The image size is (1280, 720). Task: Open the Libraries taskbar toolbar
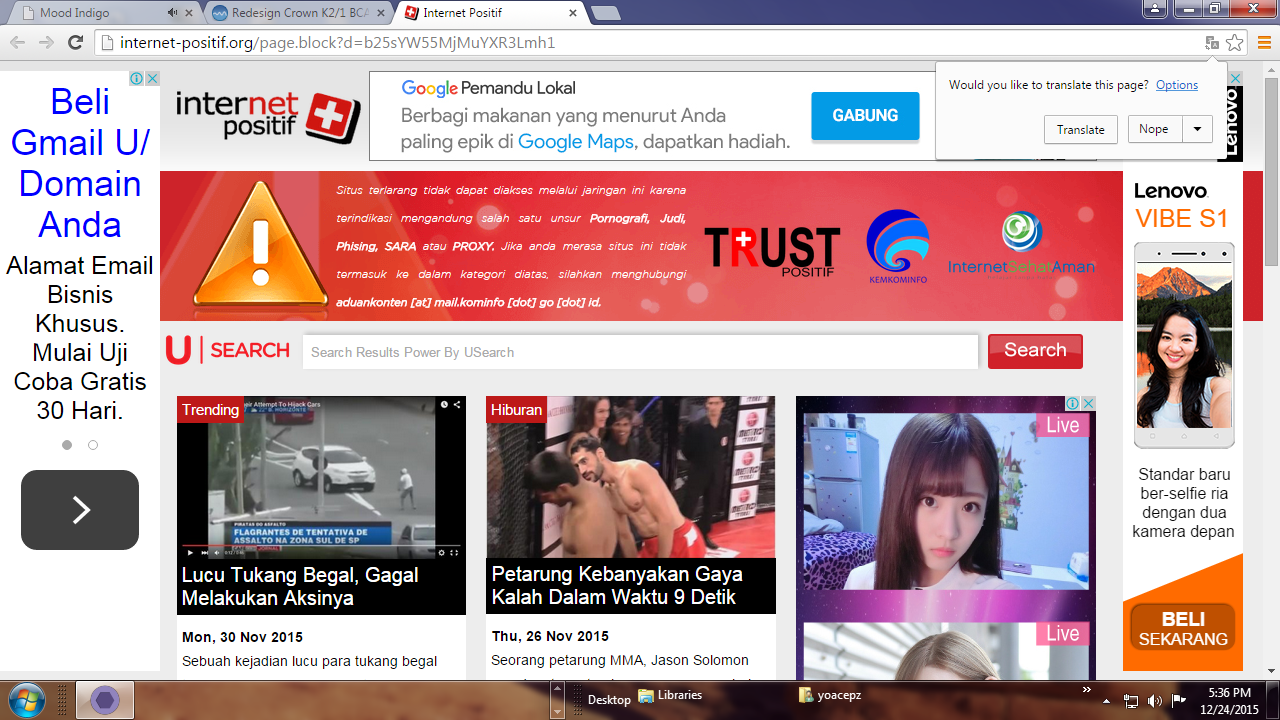(670, 695)
